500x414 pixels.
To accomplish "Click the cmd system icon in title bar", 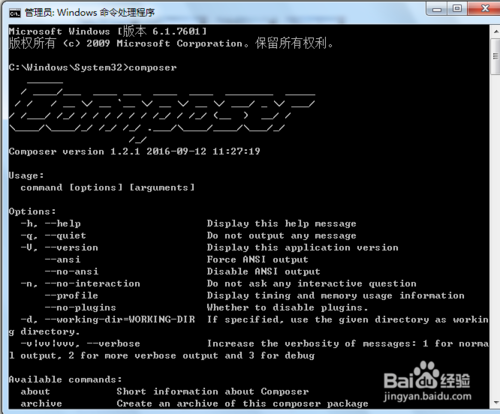I will 14,13.
